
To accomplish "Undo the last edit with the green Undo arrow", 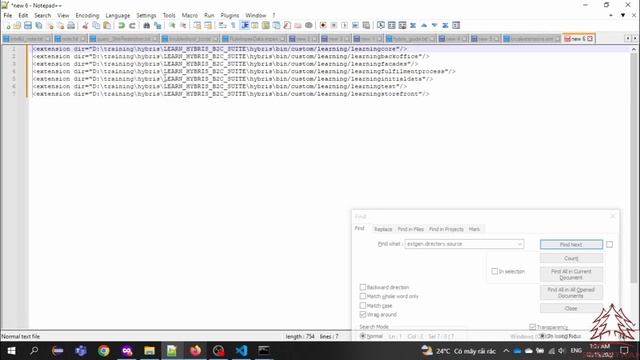I will 121,26.
